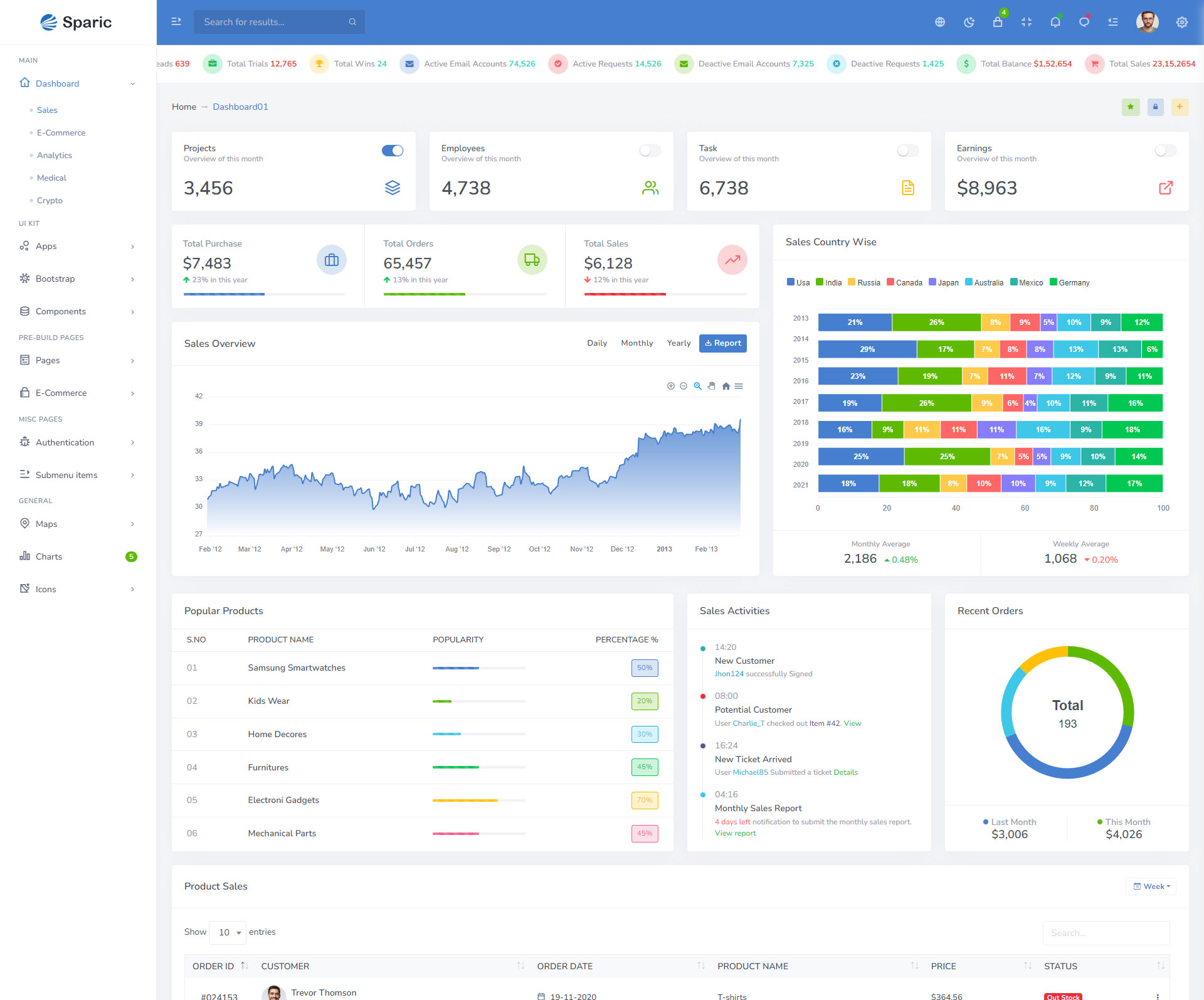
Task: Open the settings gear icon in header
Action: (1182, 22)
